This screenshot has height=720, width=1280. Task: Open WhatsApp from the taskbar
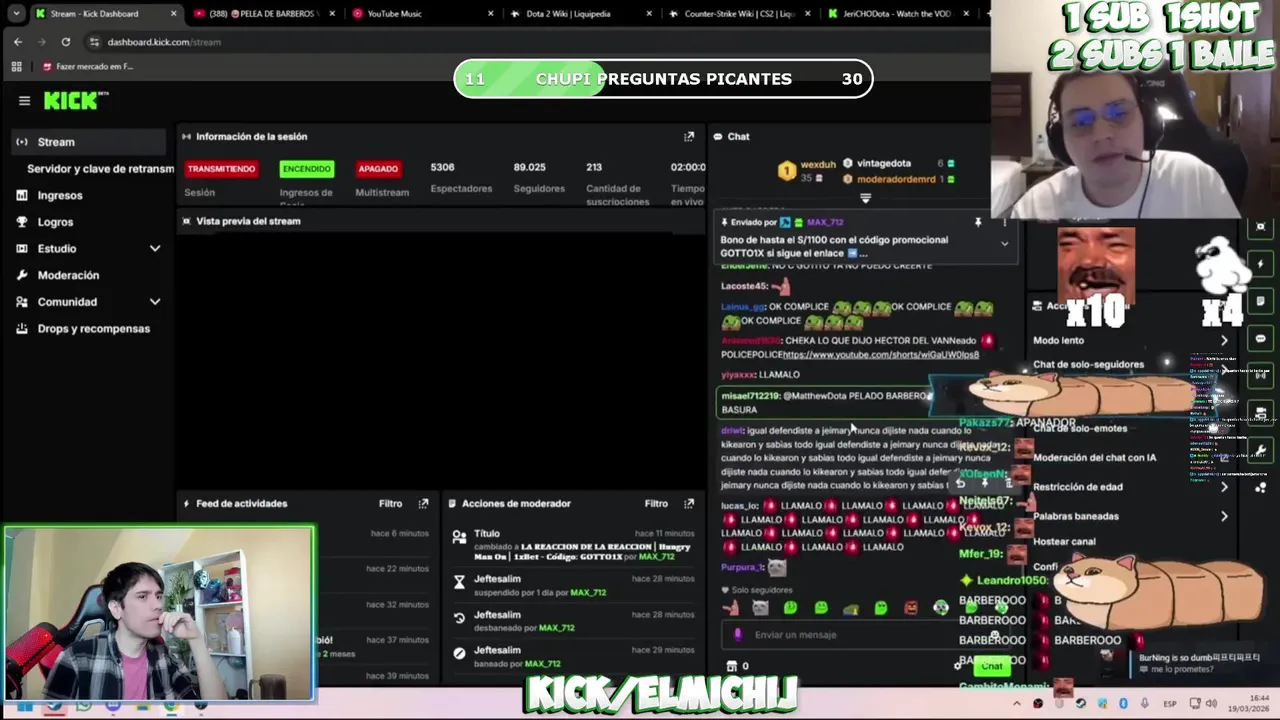(x=83, y=704)
